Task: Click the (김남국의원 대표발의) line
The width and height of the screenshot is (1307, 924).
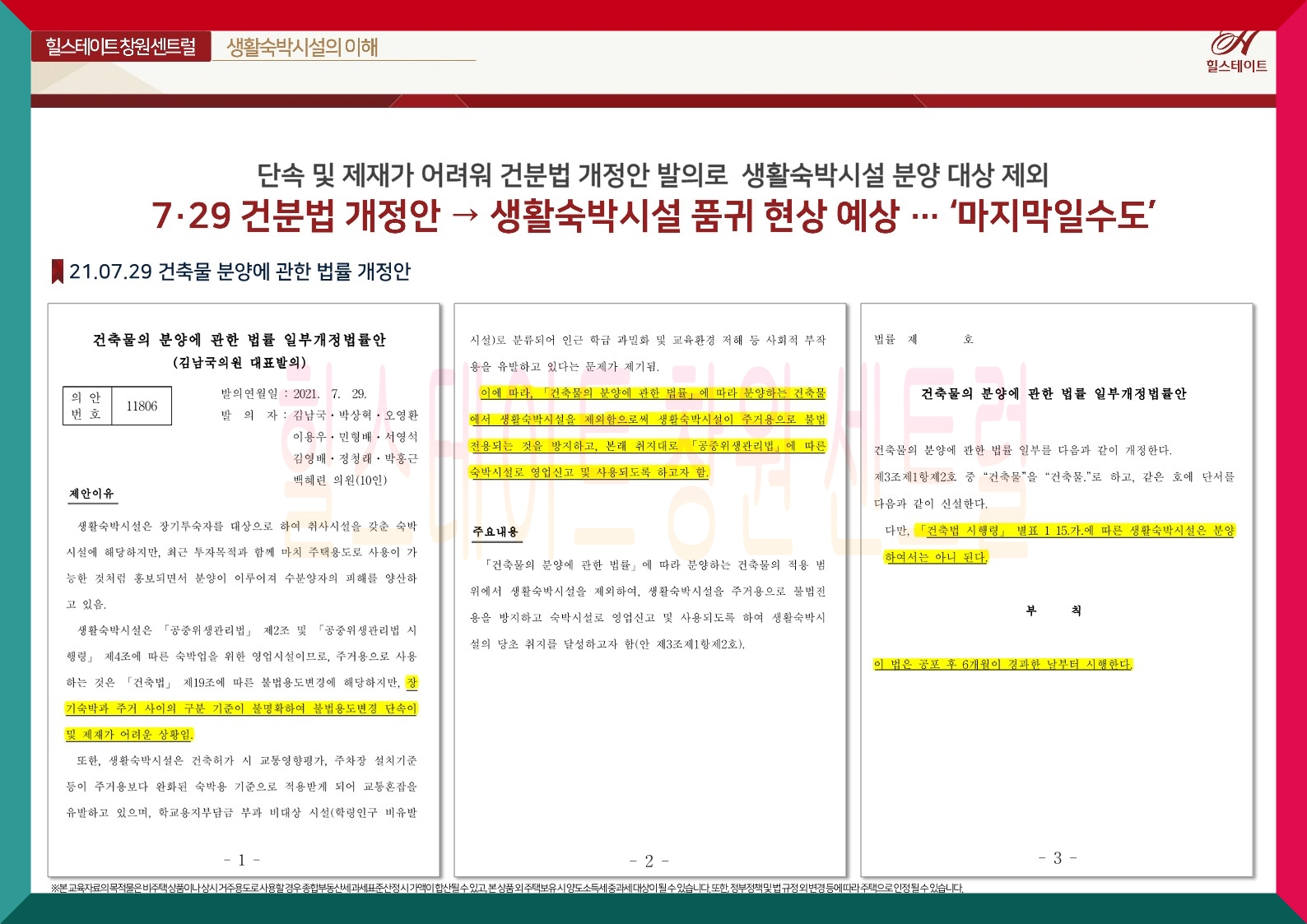Action: tap(240, 362)
